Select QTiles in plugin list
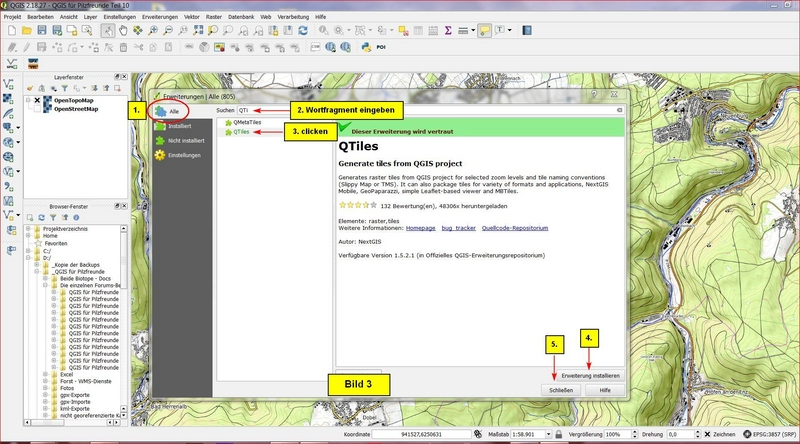 (x=241, y=132)
